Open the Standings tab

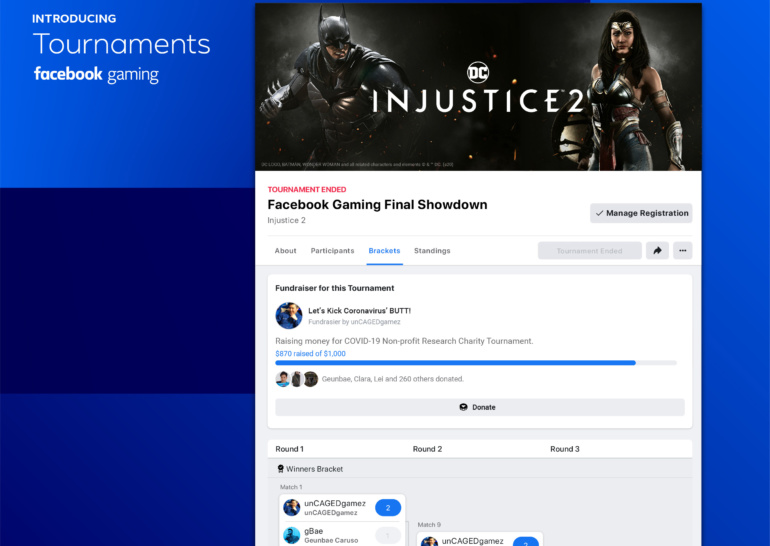(432, 250)
